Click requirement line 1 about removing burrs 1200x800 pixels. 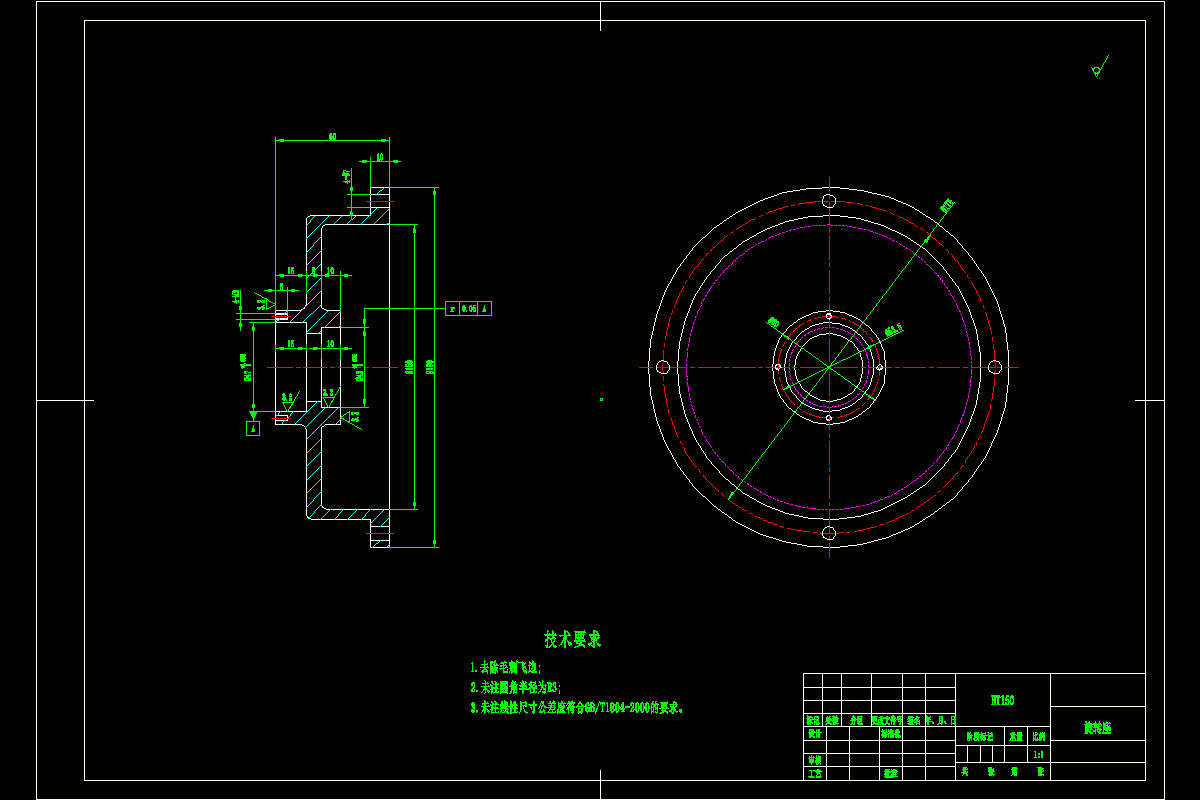coord(505,667)
